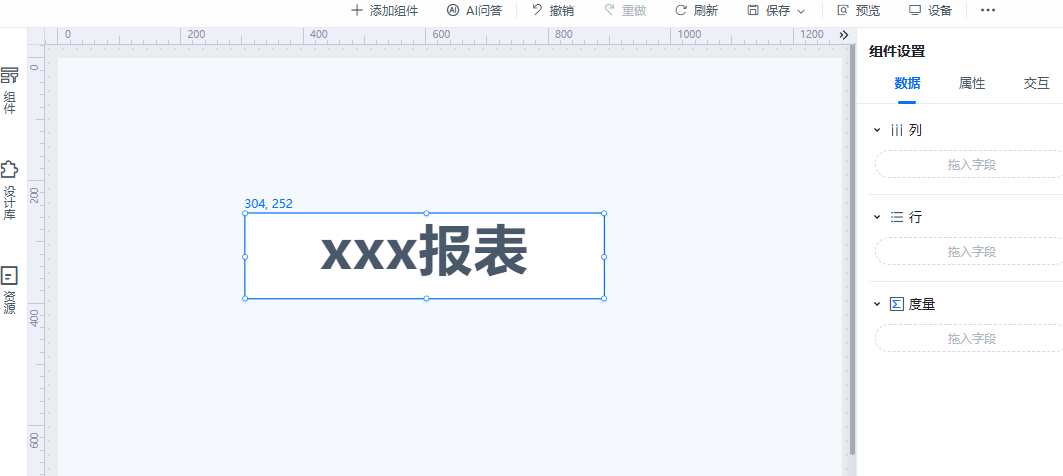Screen dimensions: 1063x476
Task: Click the AI问答 label
Action: (484, 11)
